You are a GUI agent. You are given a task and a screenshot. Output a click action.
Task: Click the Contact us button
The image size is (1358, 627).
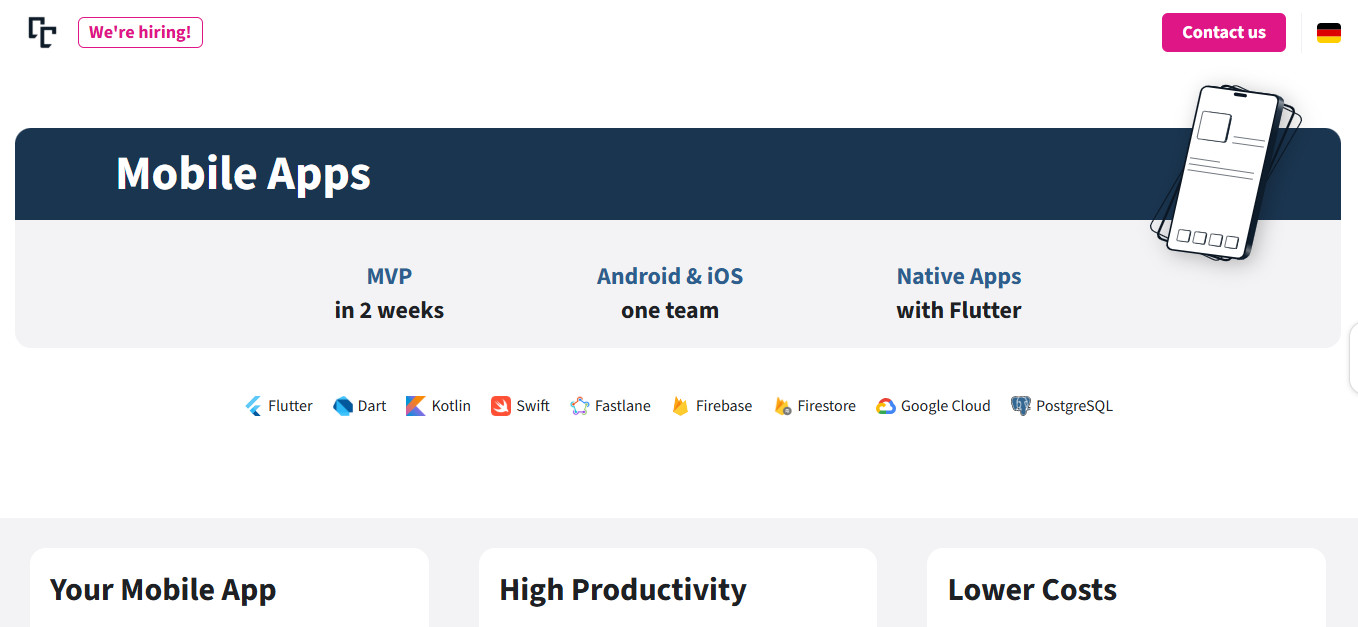click(x=1224, y=32)
